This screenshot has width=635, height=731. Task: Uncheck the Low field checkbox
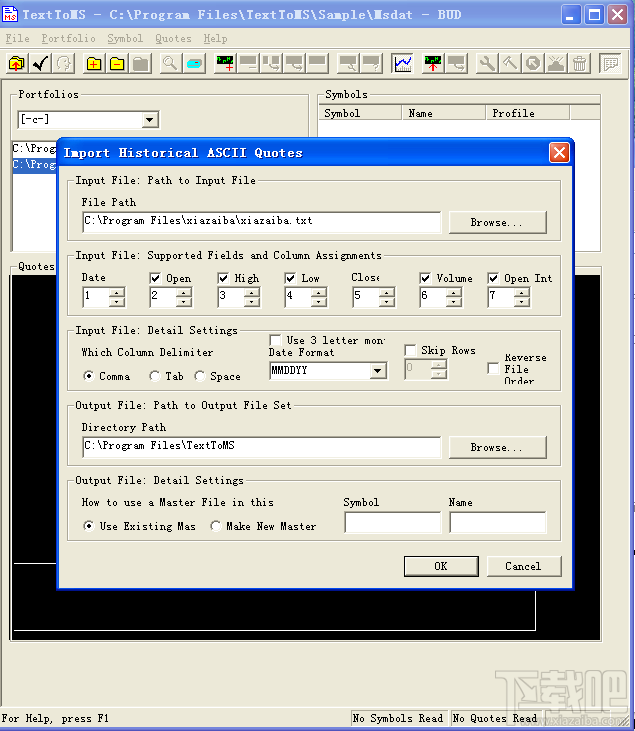click(x=290, y=278)
